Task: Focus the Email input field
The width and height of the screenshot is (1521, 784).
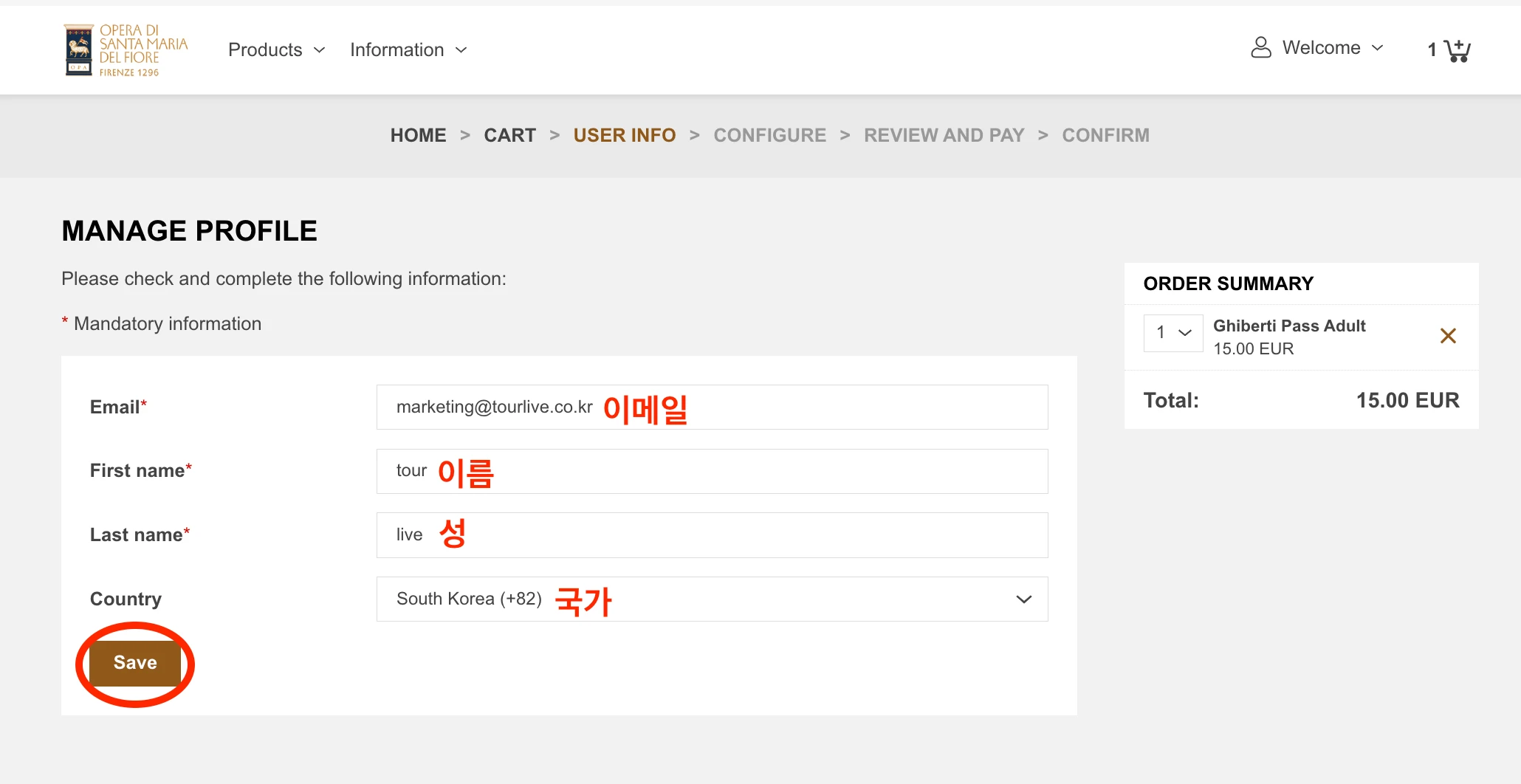Action: pyautogui.click(x=712, y=407)
